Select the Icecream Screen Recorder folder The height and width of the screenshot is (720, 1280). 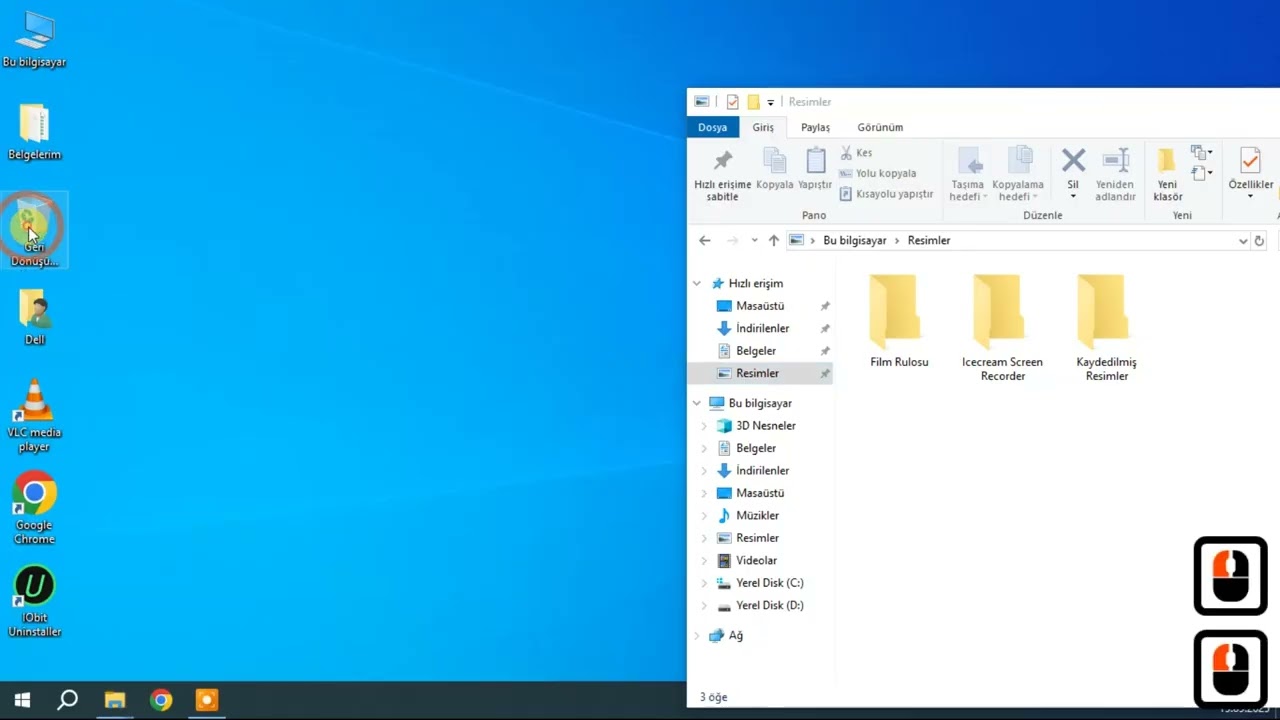click(1003, 327)
